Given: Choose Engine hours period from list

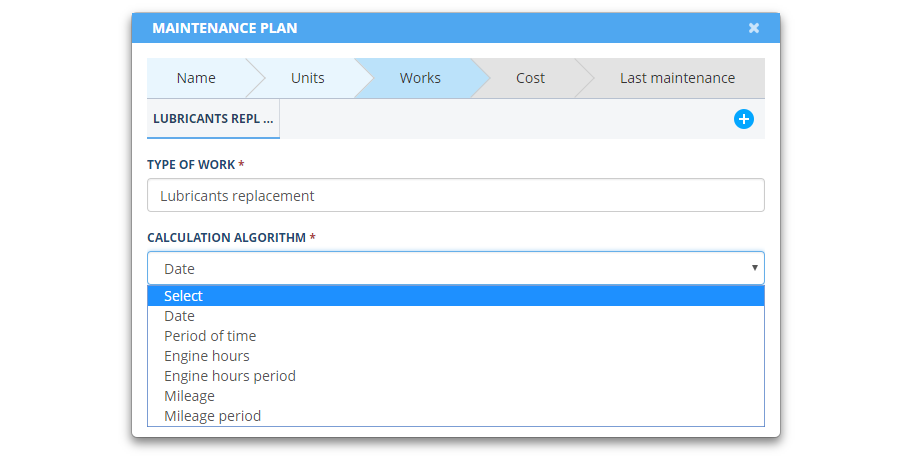Looking at the screenshot, I should coord(455,376).
